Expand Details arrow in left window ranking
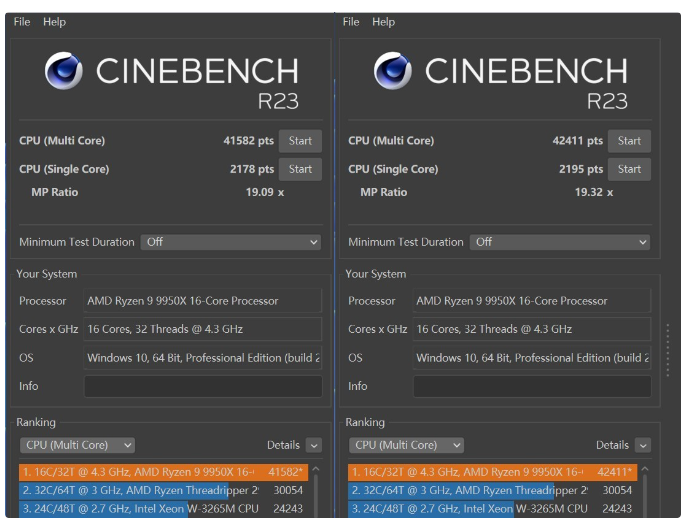This screenshot has height=530, width=690. pos(314,445)
